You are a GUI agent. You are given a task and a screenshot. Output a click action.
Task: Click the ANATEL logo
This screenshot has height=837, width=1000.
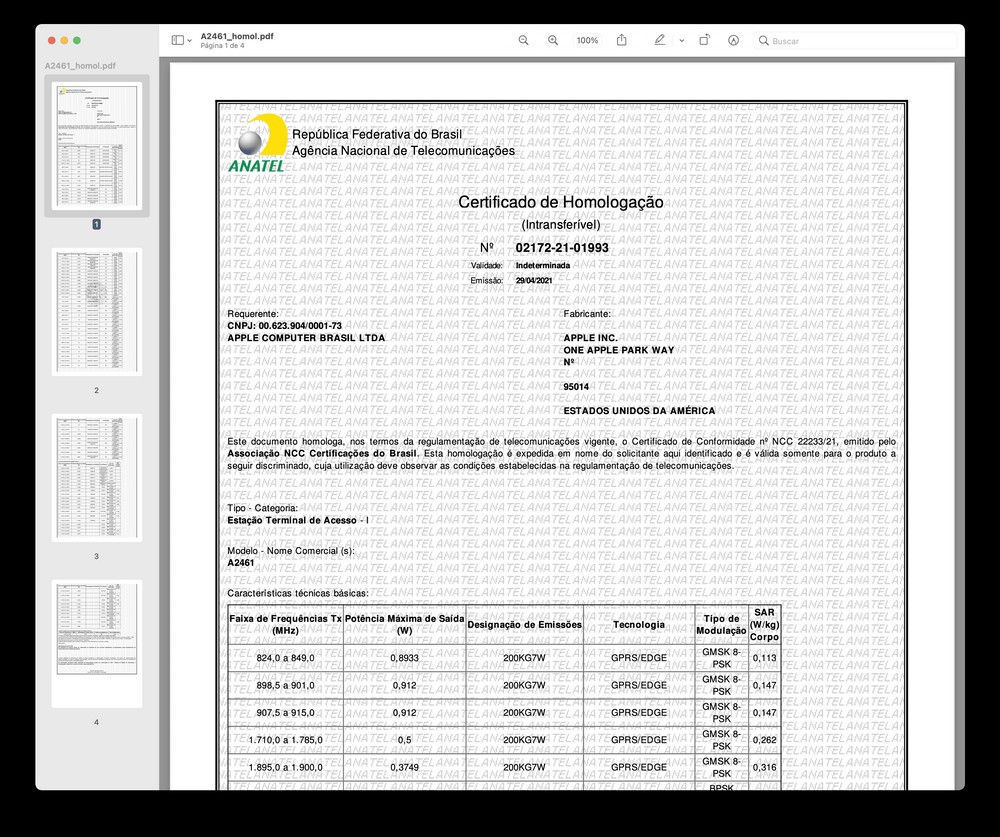click(258, 144)
